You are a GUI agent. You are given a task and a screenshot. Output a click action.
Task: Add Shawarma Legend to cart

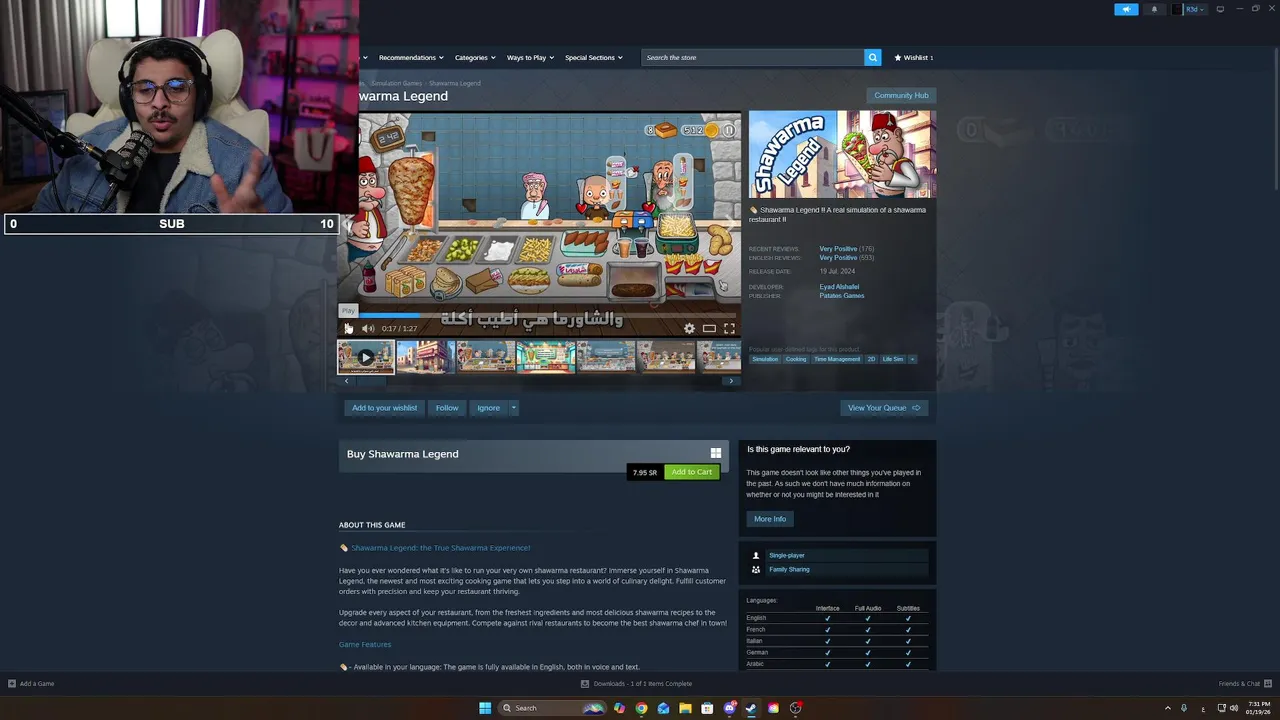click(692, 472)
